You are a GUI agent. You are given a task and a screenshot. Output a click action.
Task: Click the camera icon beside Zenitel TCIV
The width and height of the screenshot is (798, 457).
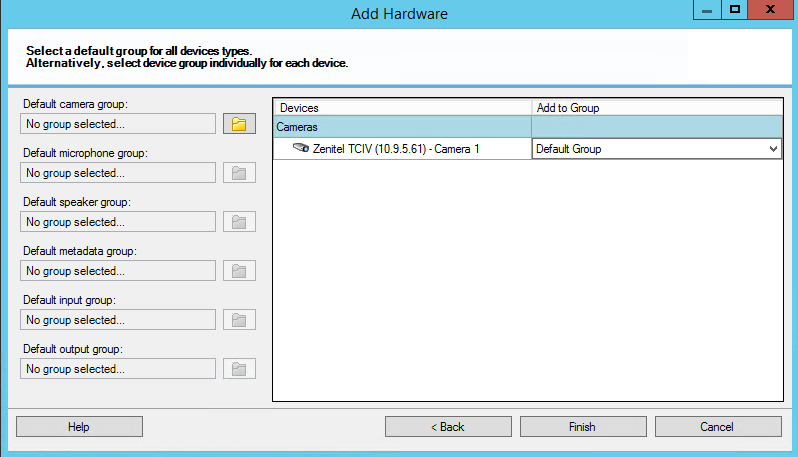point(301,149)
